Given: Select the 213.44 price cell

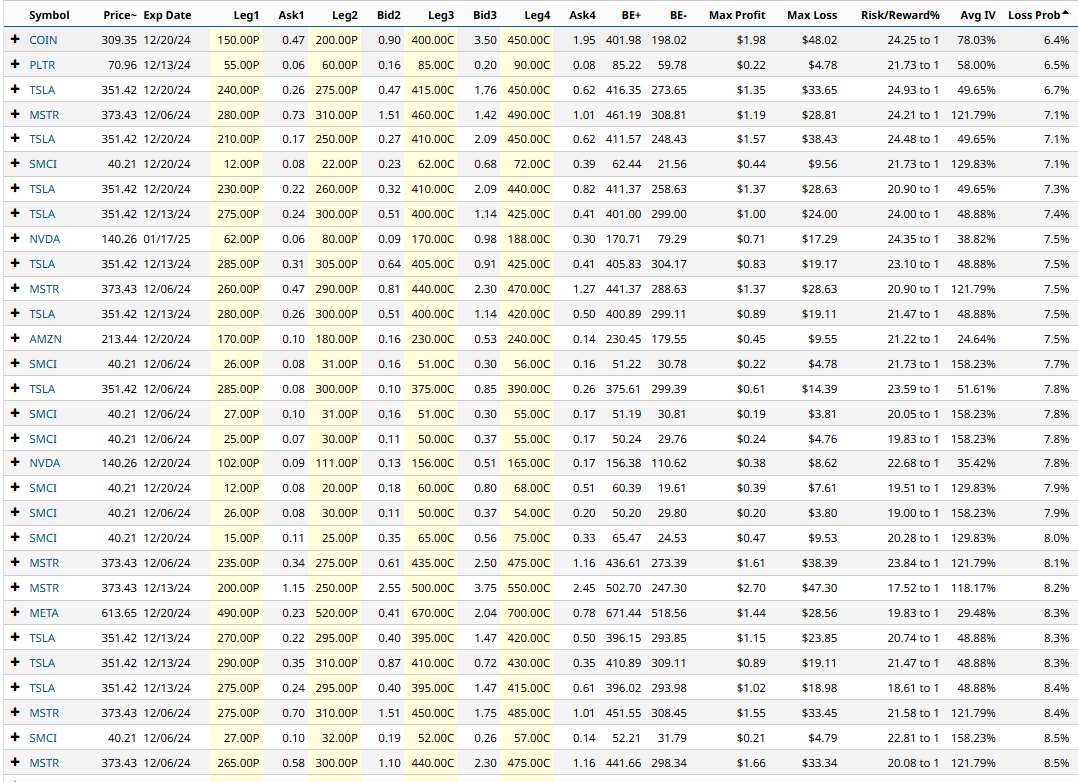Looking at the screenshot, I should point(119,339).
